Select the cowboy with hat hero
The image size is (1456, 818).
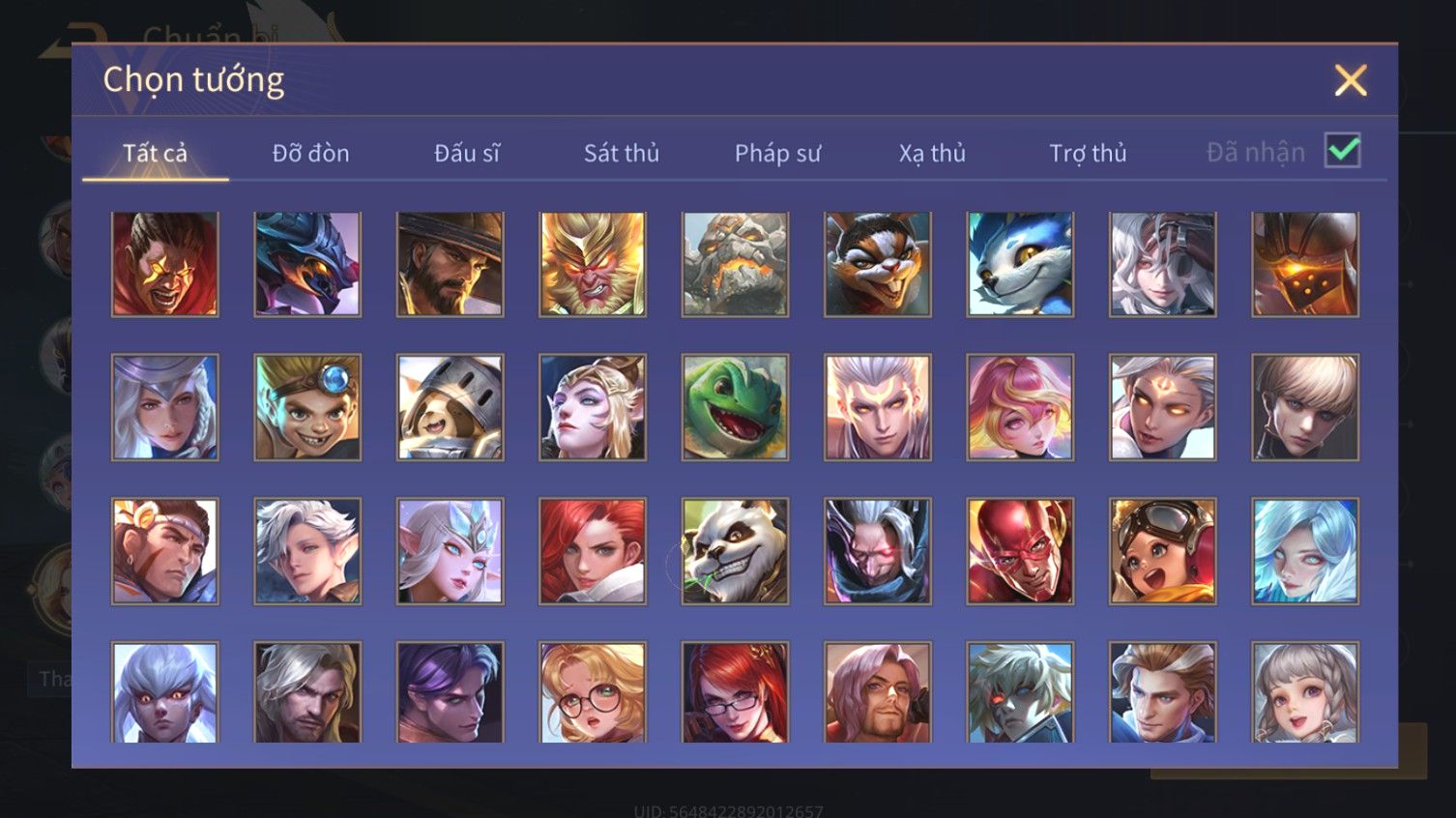click(x=451, y=264)
